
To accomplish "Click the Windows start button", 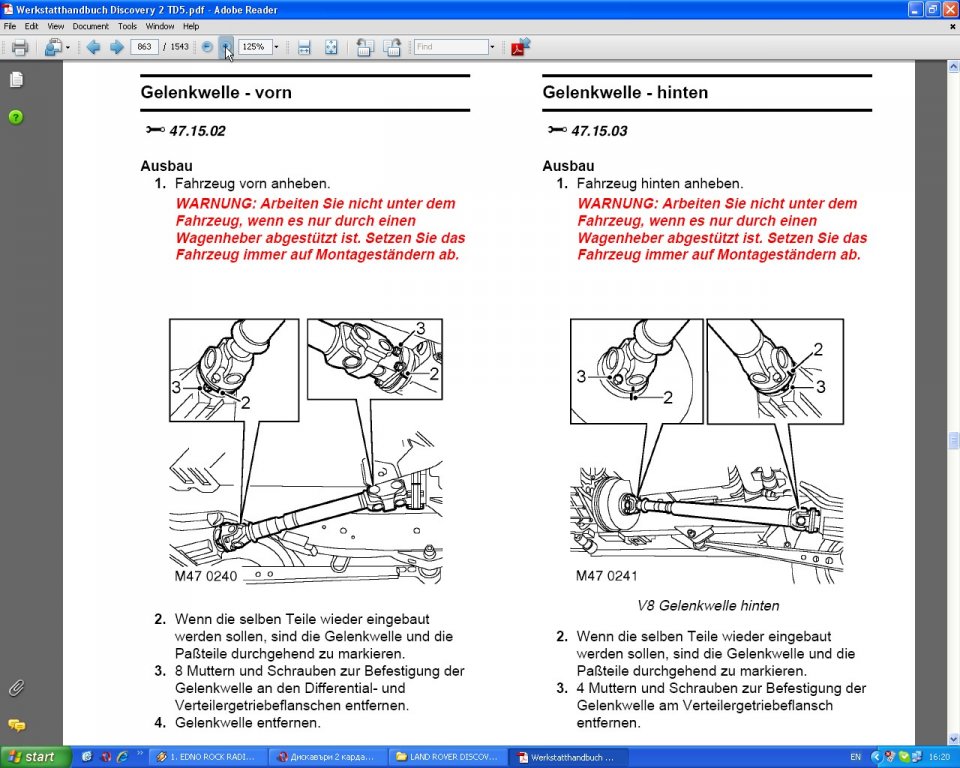I will click(x=32, y=757).
